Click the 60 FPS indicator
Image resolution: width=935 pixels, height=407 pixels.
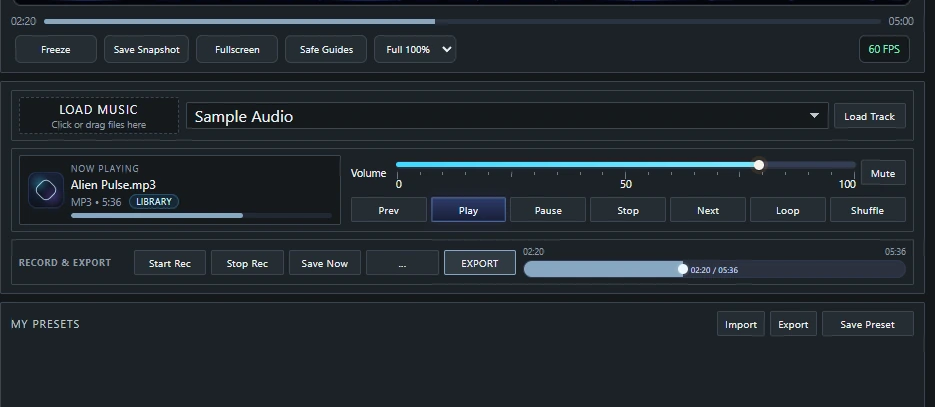[884, 49]
